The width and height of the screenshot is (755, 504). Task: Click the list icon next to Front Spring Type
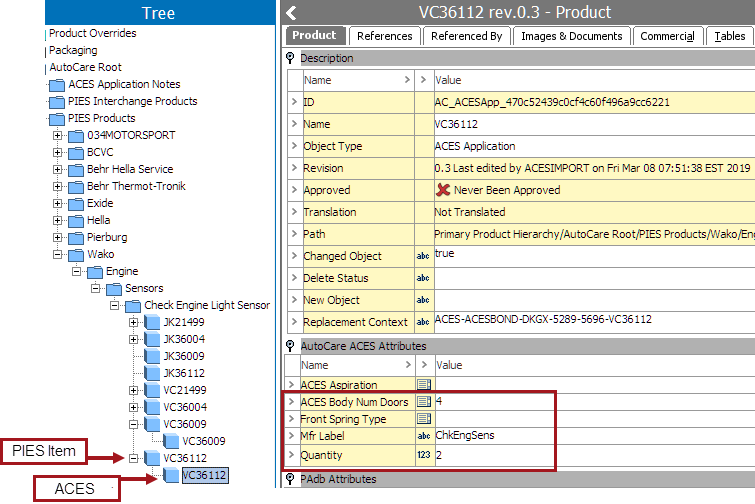(x=423, y=419)
